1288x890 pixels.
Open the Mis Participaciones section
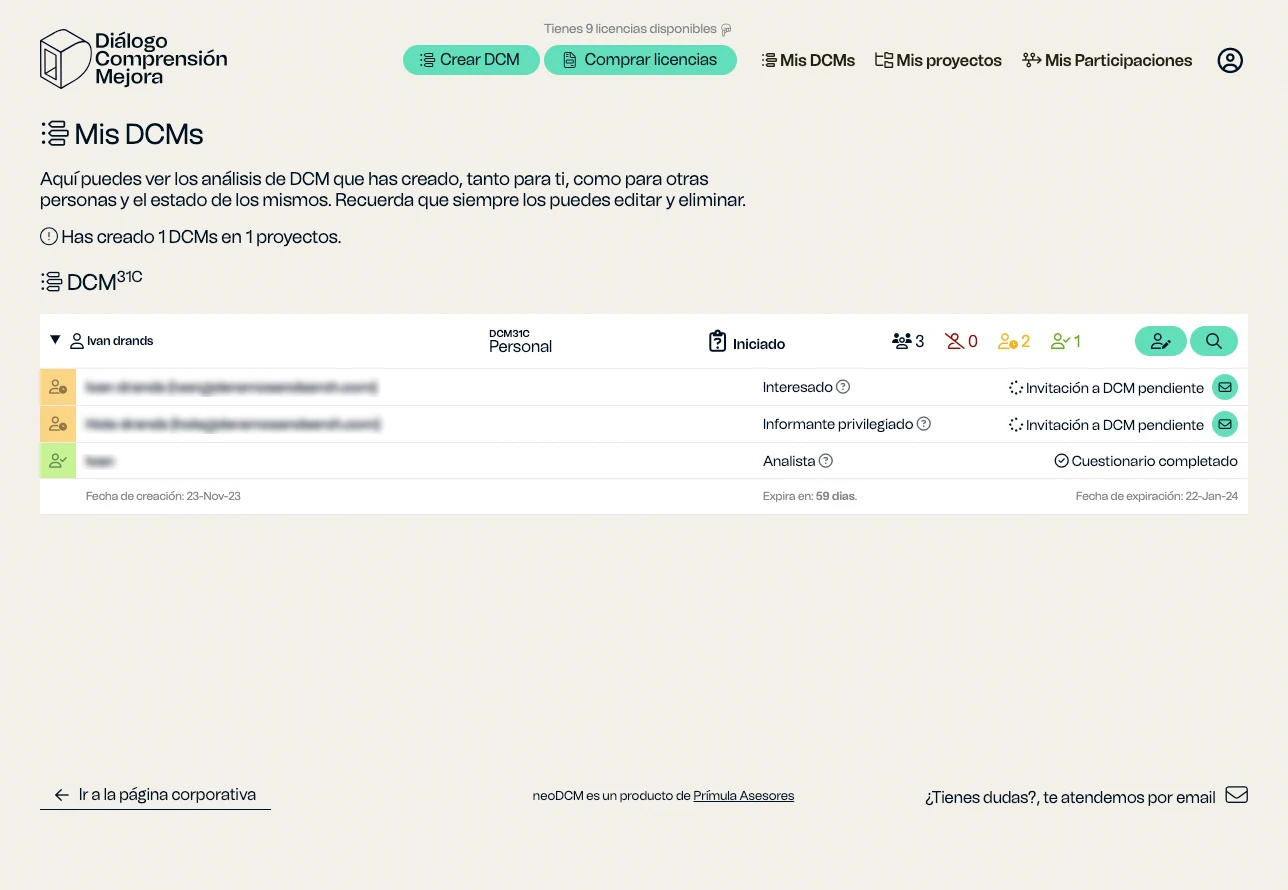coord(1107,60)
